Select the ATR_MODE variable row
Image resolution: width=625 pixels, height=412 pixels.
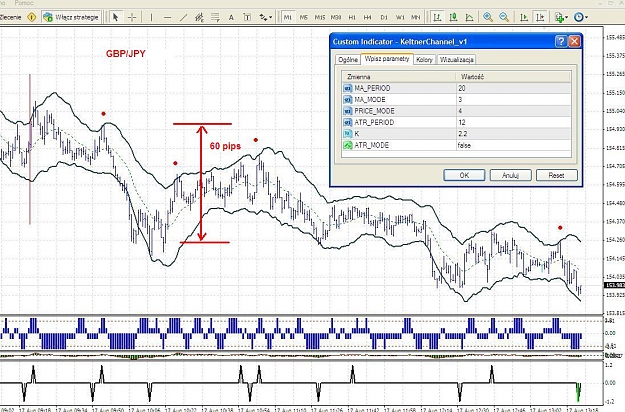(x=456, y=145)
